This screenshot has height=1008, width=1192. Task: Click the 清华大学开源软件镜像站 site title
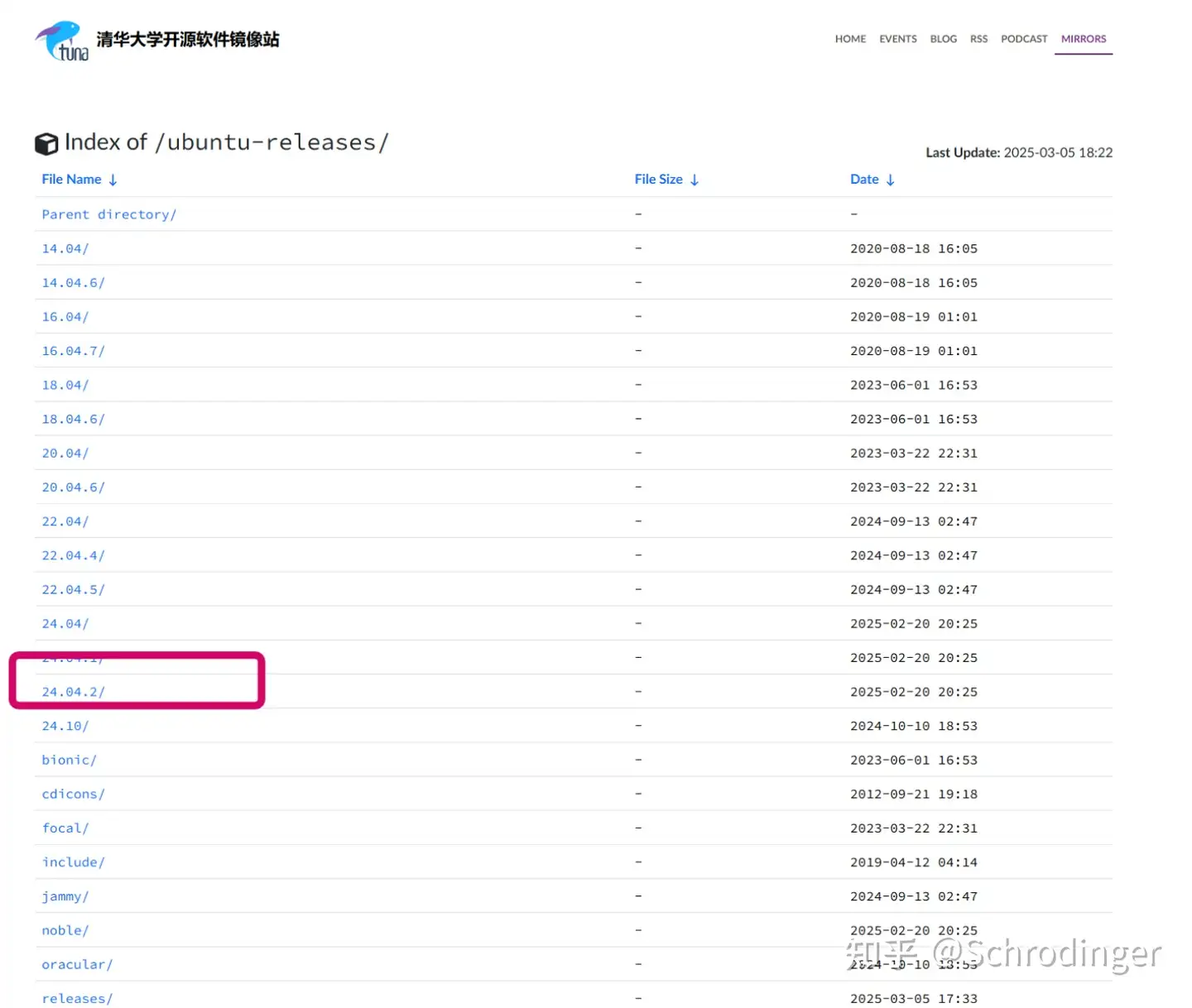click(188, 40)
